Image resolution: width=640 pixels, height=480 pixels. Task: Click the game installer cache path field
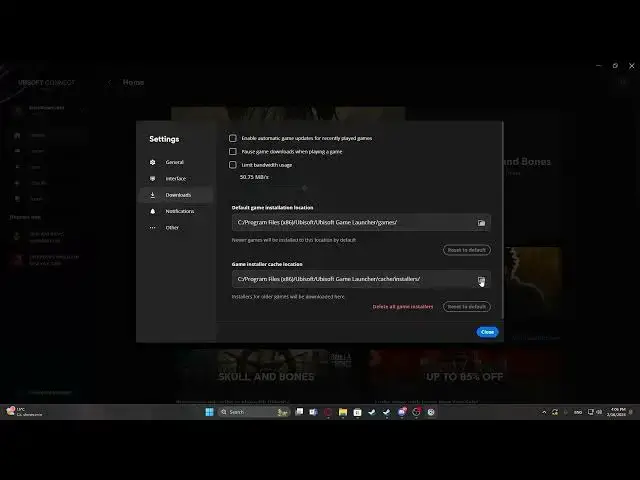[x=361, y=279]
